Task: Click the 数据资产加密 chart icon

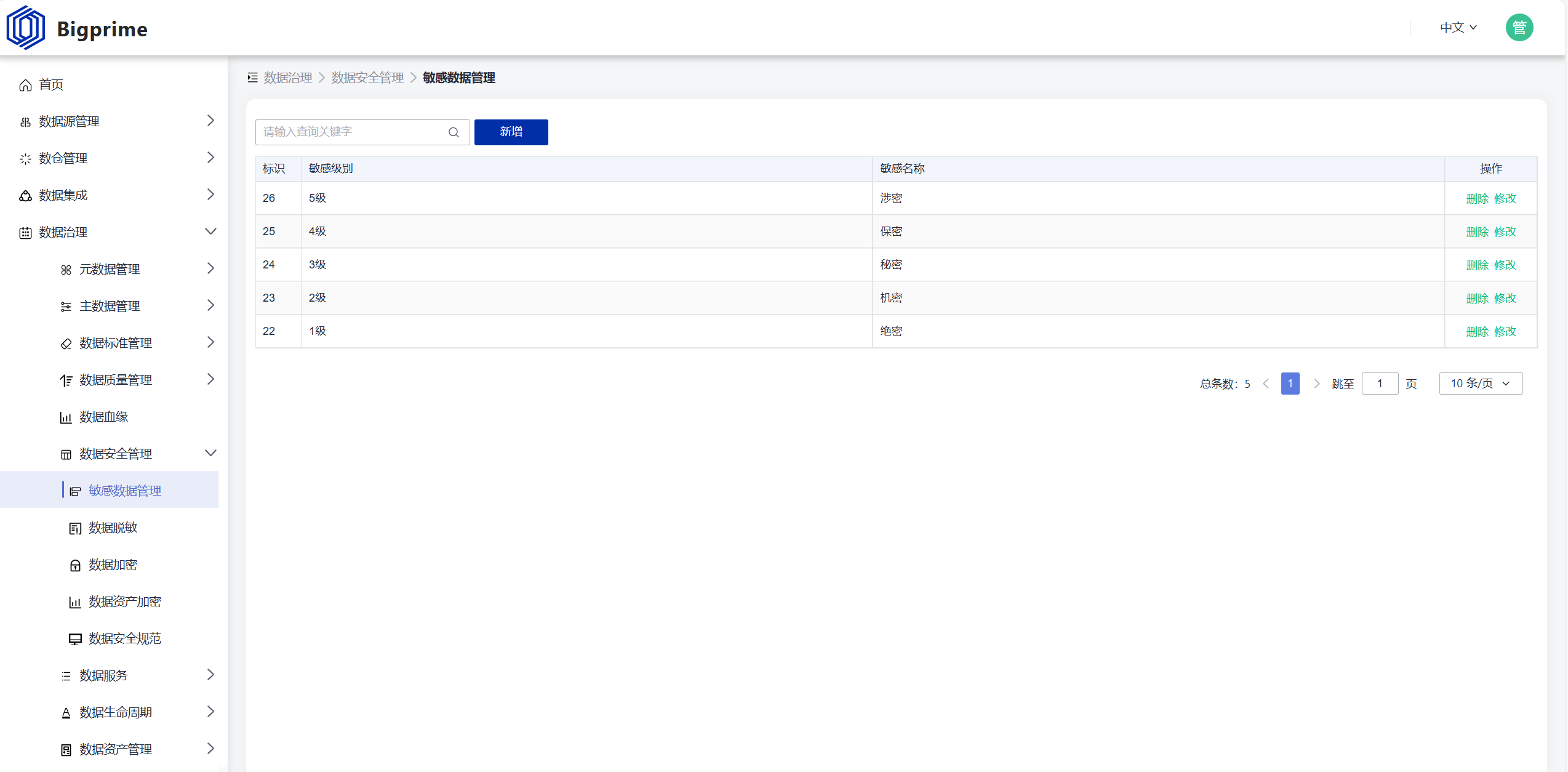Action: pos(75,602)
